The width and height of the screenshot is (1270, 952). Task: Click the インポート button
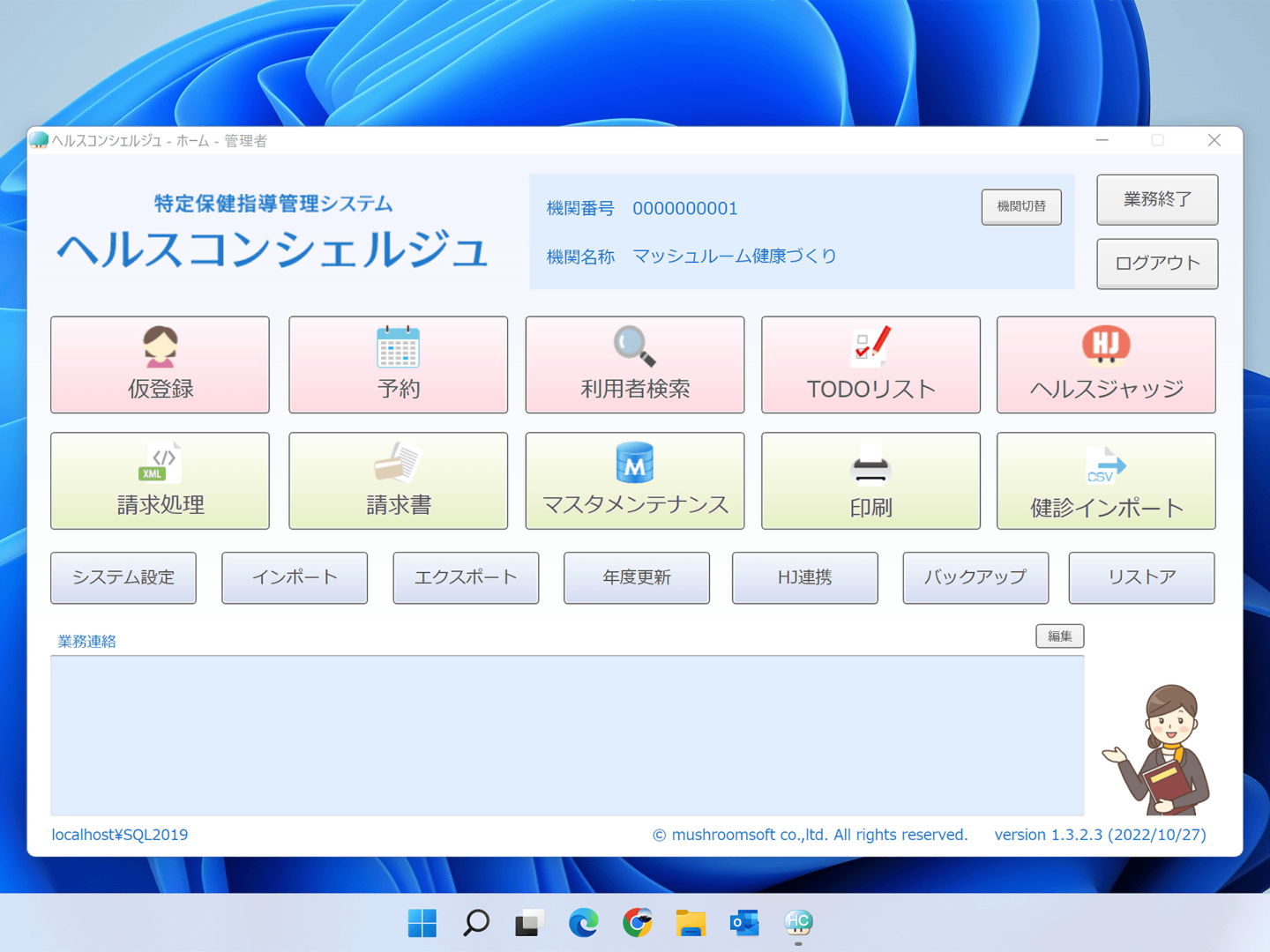(x=295, y=577)
